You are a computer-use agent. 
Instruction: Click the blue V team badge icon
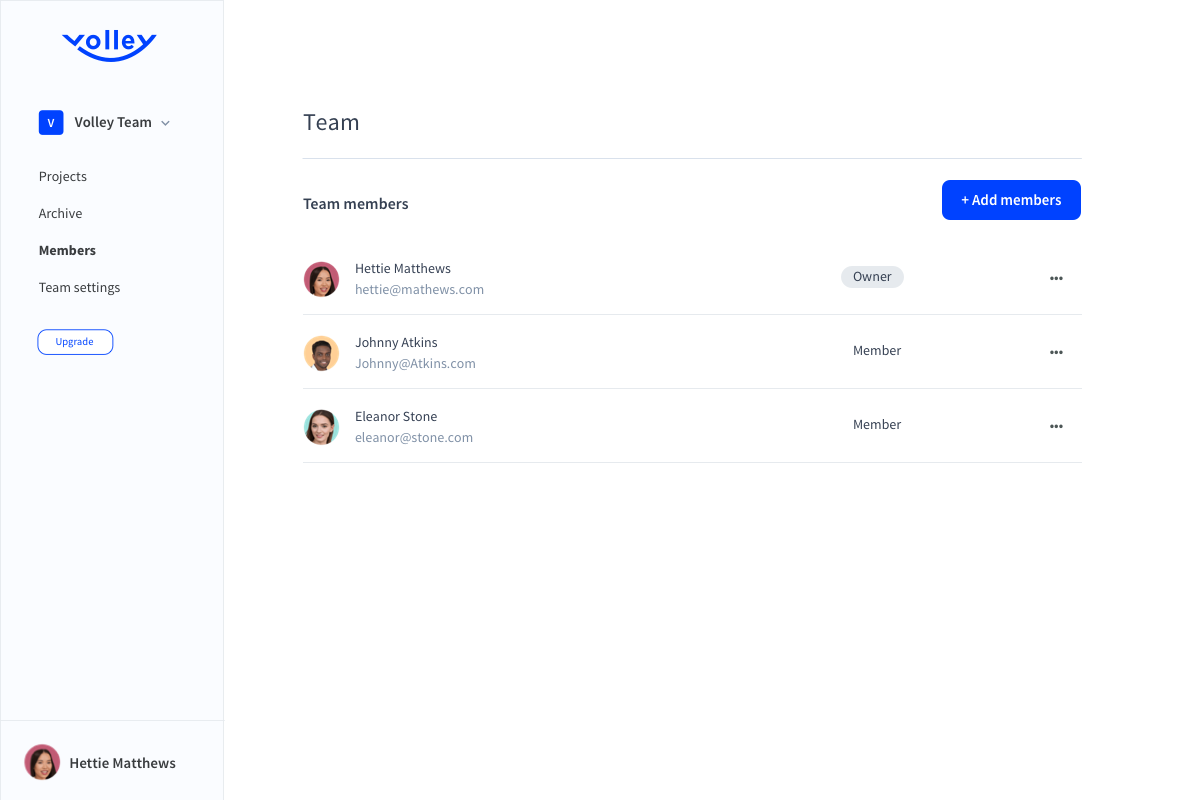pos(51,123)
